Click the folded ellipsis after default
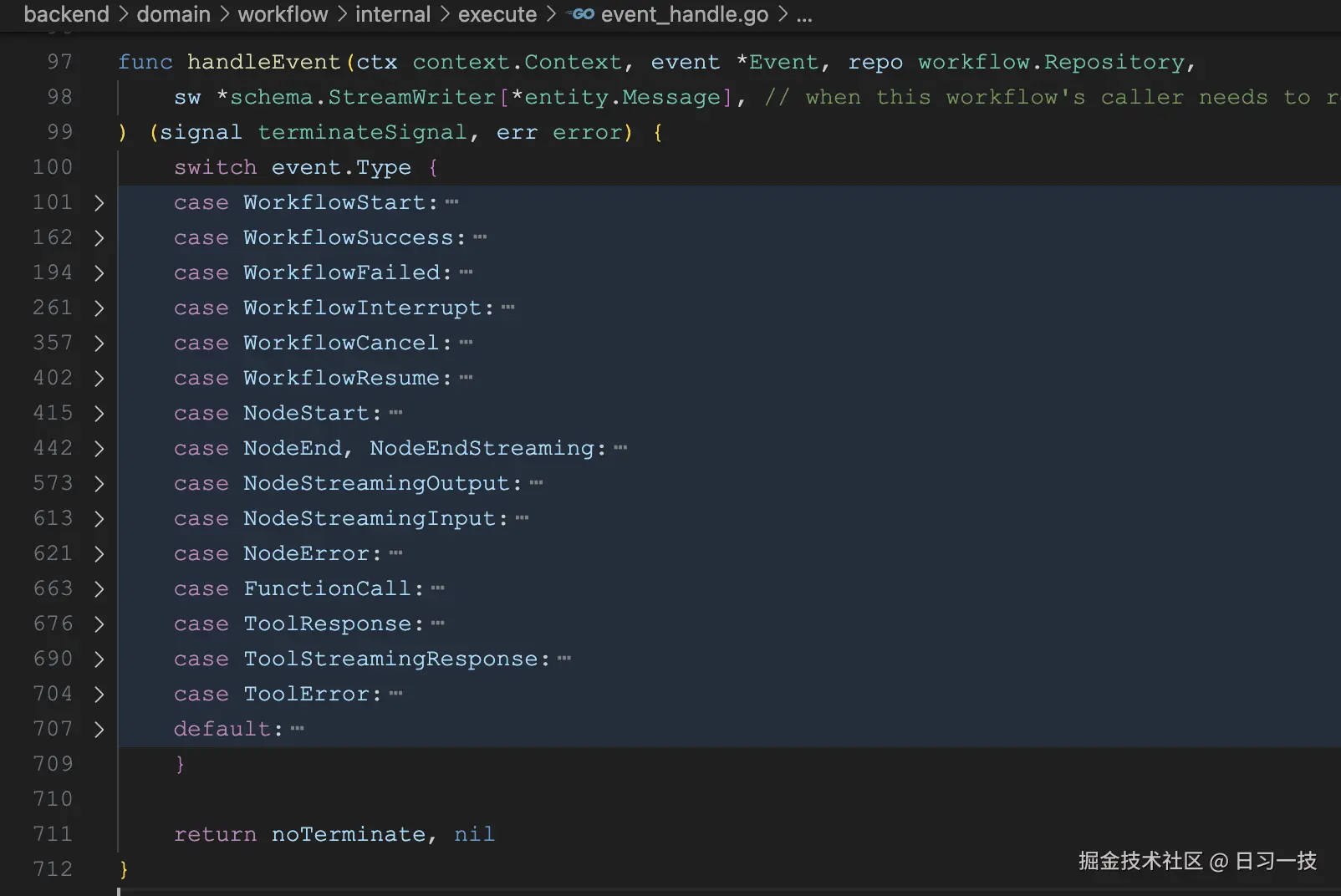This screenshot has height=896, width=1341. point(298,729)
